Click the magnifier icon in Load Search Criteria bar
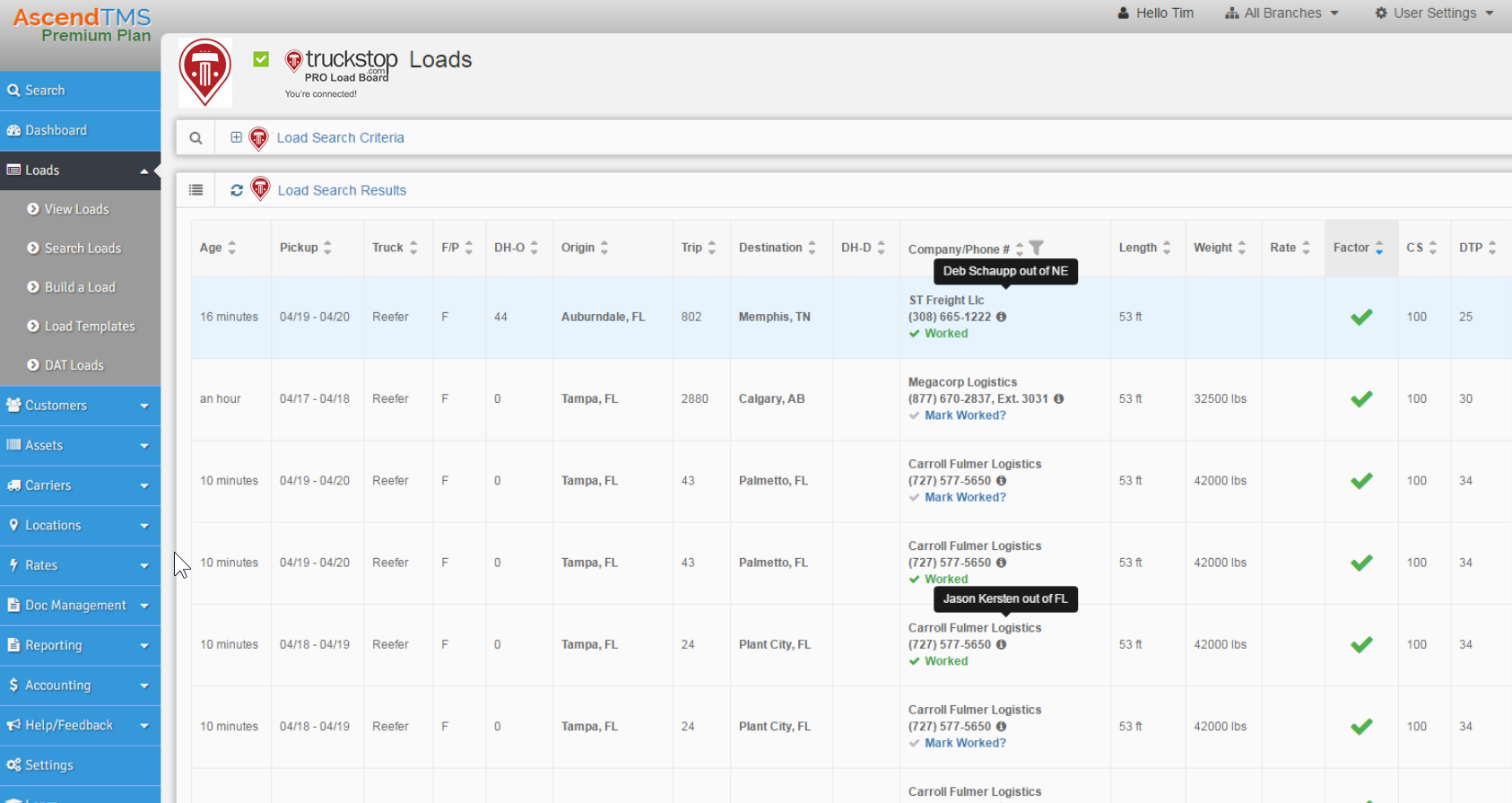Viewport: 1512px width, 803px height. 196,138
